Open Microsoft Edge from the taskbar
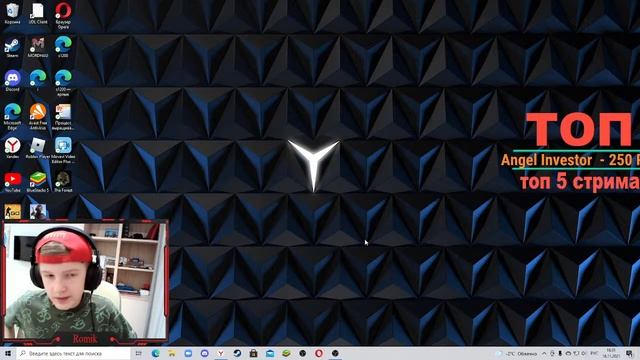640x360 pixels. (x=156, y=353)
